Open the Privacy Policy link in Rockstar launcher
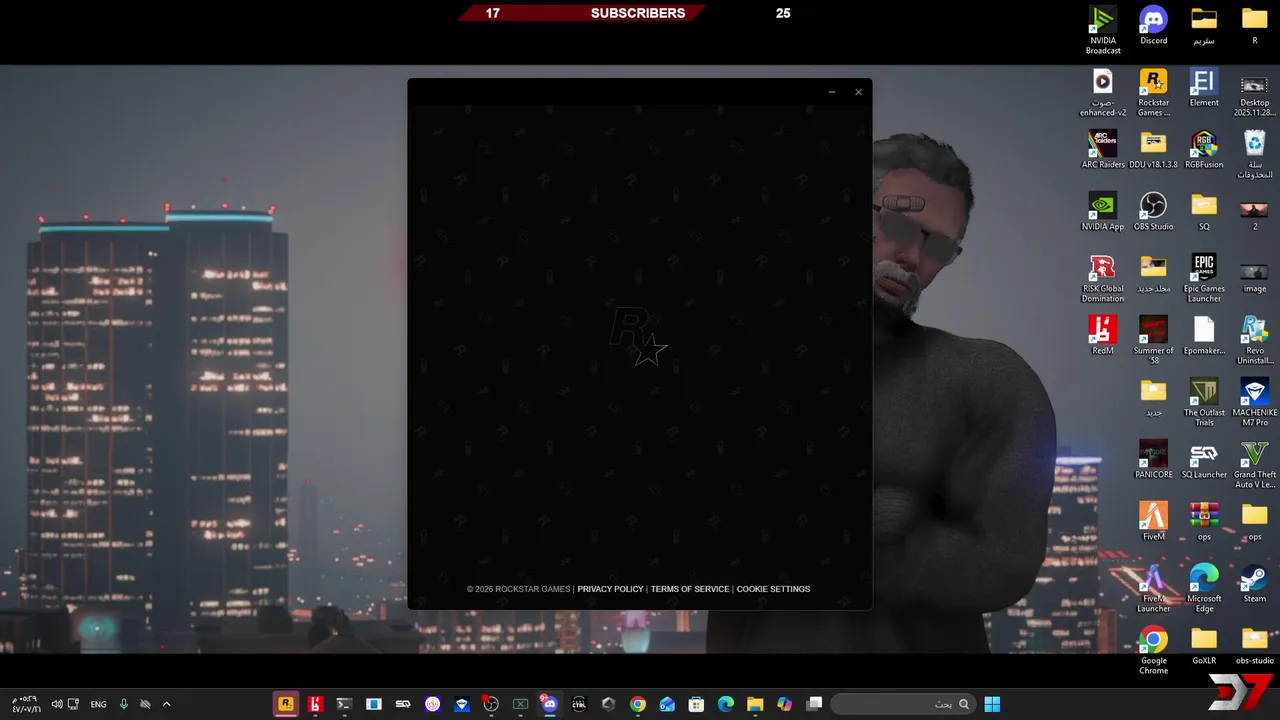The height and width of the screenshot is (720, 1280). click(610, 589)
